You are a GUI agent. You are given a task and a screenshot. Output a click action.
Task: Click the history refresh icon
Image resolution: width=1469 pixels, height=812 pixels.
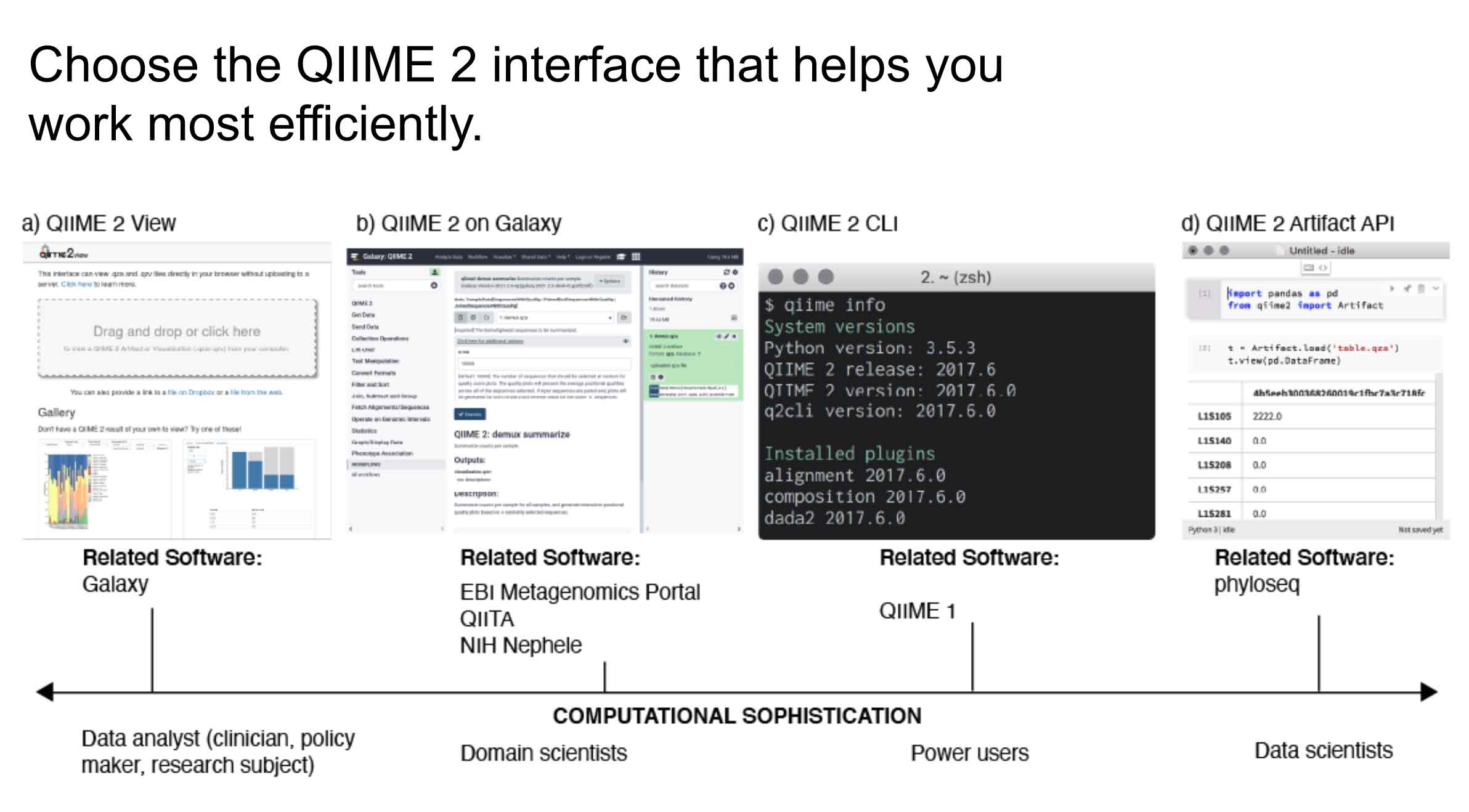[x=726, y=272]
